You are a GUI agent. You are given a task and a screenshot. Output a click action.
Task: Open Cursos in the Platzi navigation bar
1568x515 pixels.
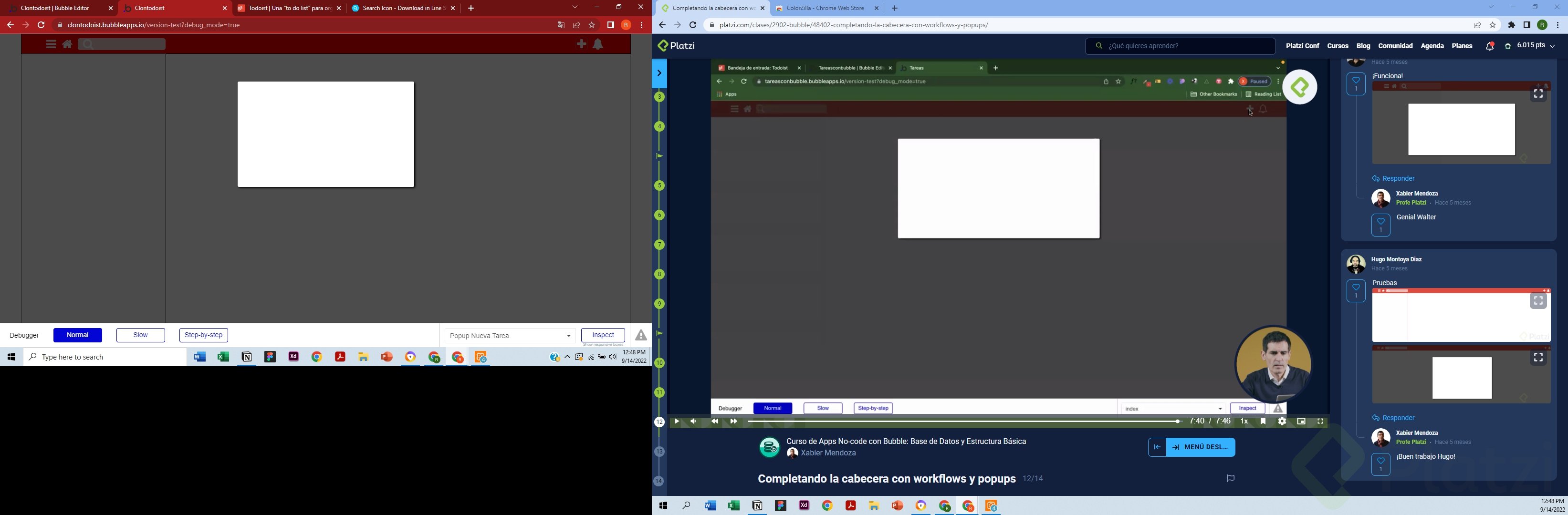click(x=1338, y=46)
